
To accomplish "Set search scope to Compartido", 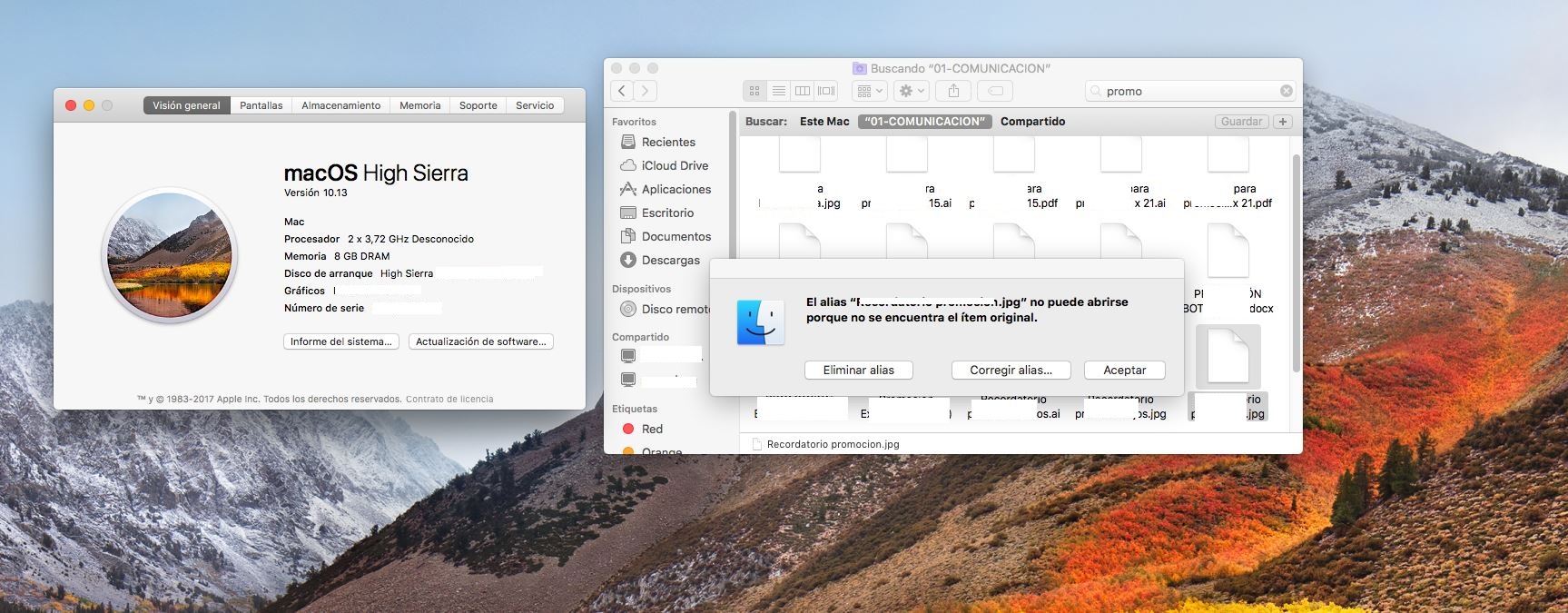I will click(1032, 122).
